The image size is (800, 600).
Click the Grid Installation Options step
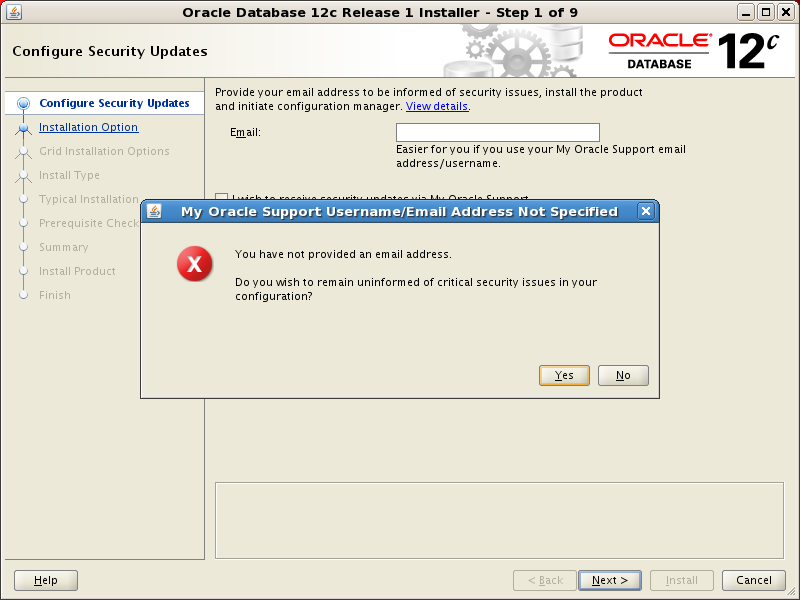104,151
